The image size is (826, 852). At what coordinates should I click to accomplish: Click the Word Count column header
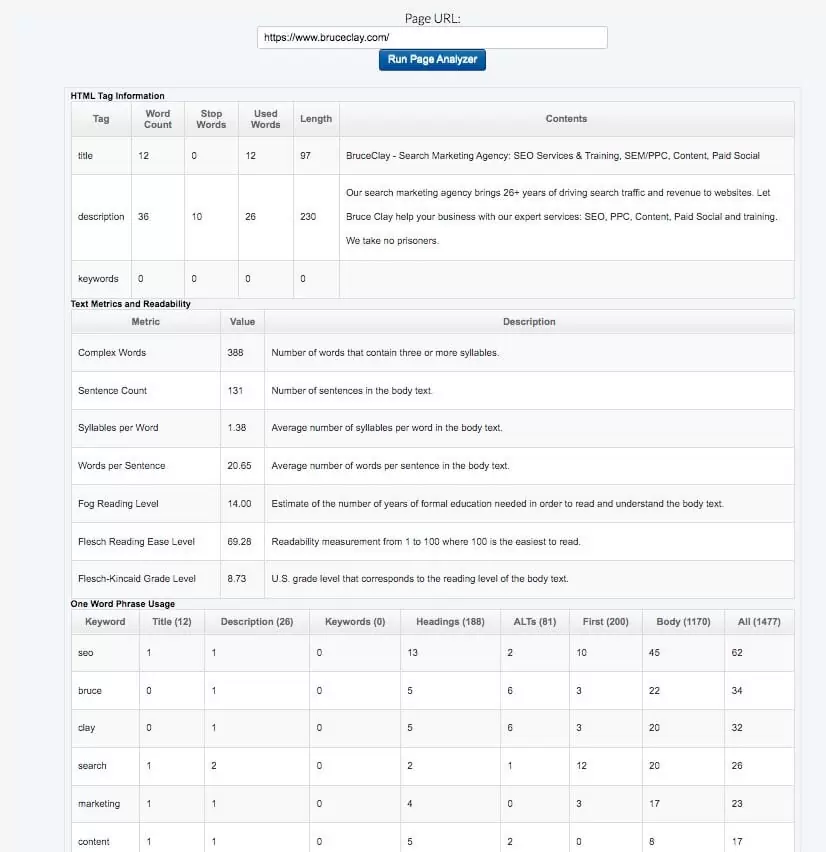pos(158,119)
